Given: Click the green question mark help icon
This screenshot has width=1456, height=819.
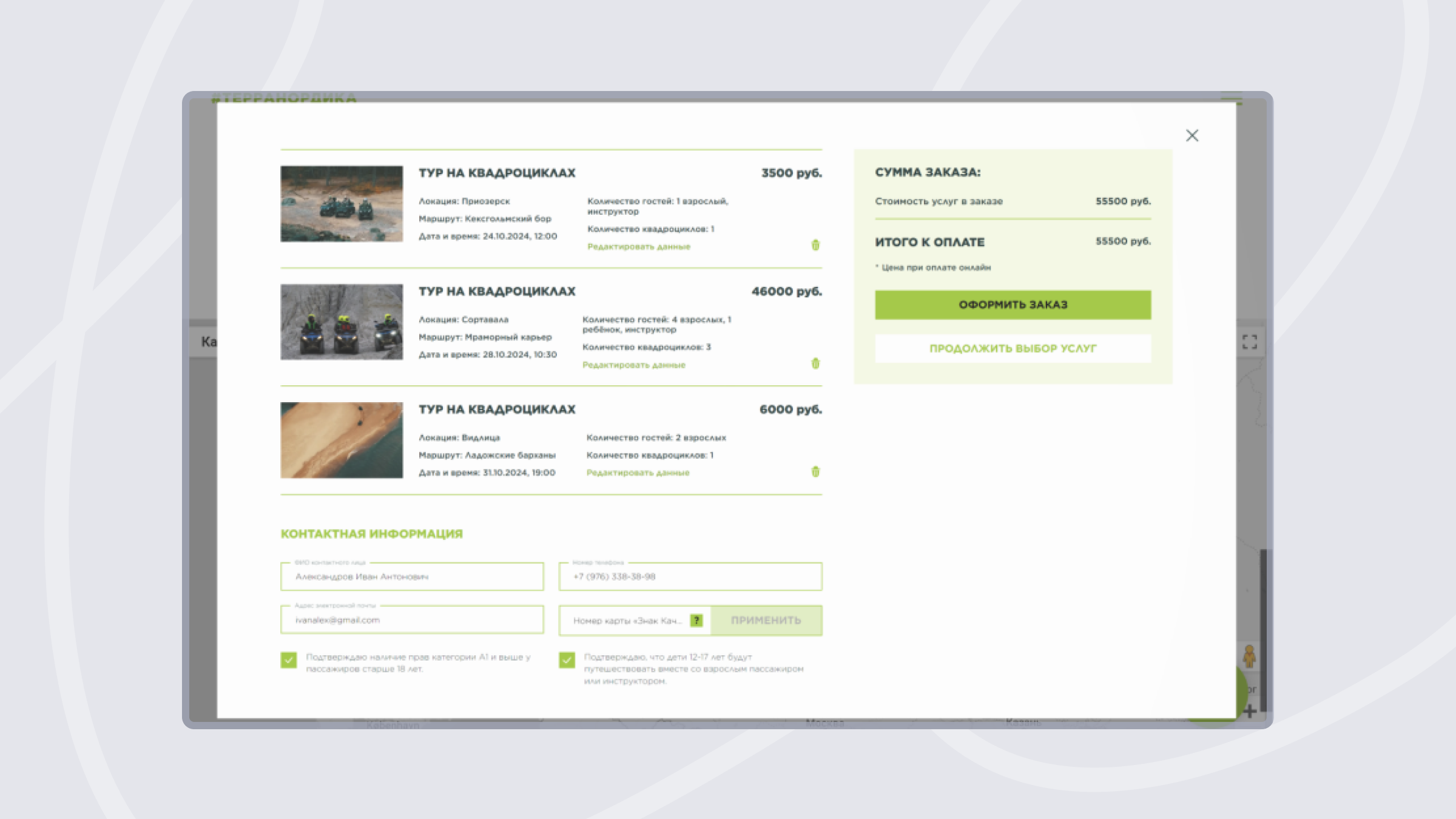Looking at the screenshot, I should 696,621.
